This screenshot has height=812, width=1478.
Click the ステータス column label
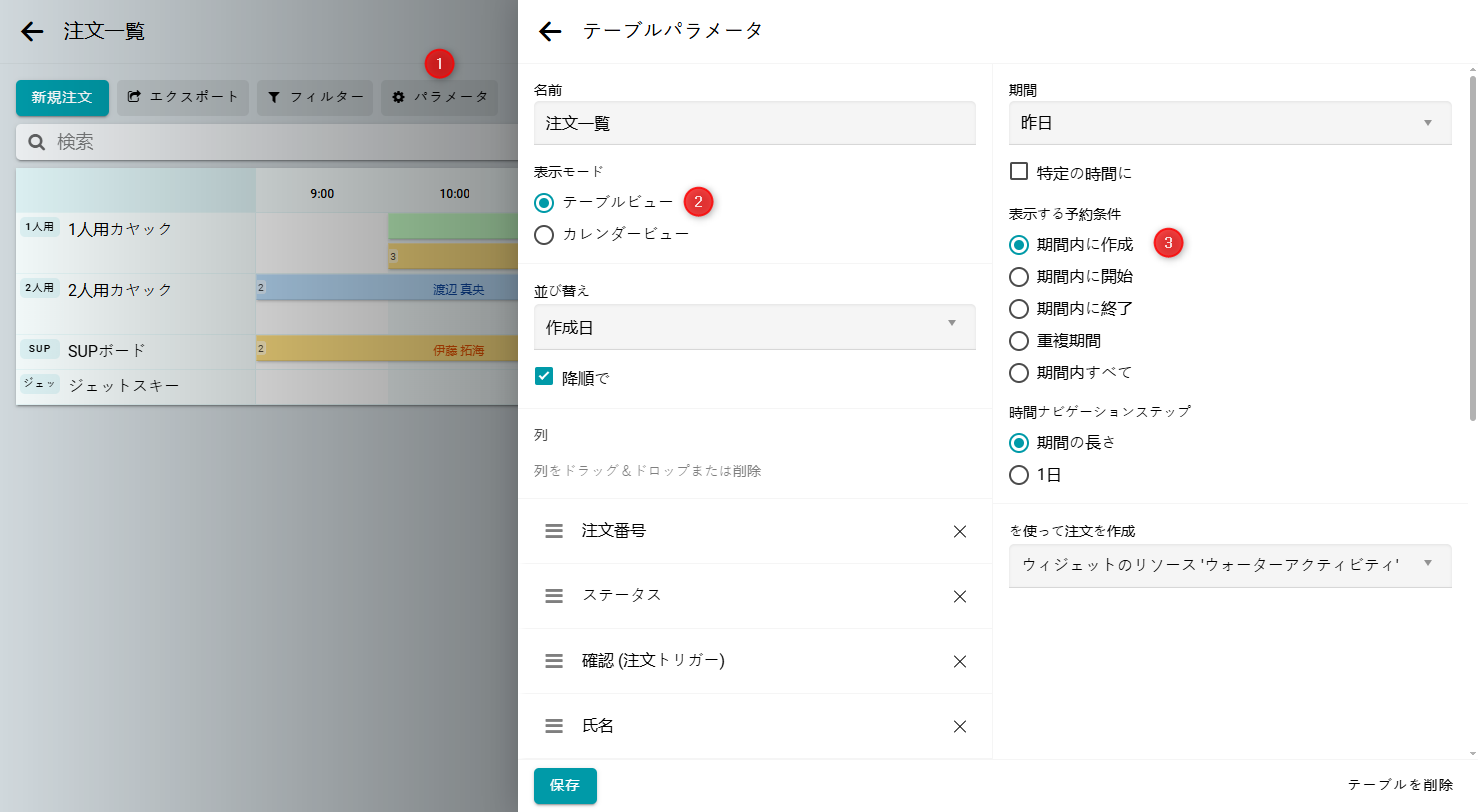[x=622, y=595]
